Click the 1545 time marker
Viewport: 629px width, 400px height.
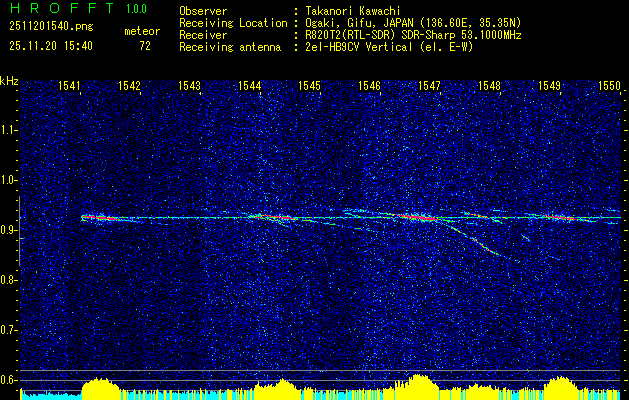(x=309, y=85)
